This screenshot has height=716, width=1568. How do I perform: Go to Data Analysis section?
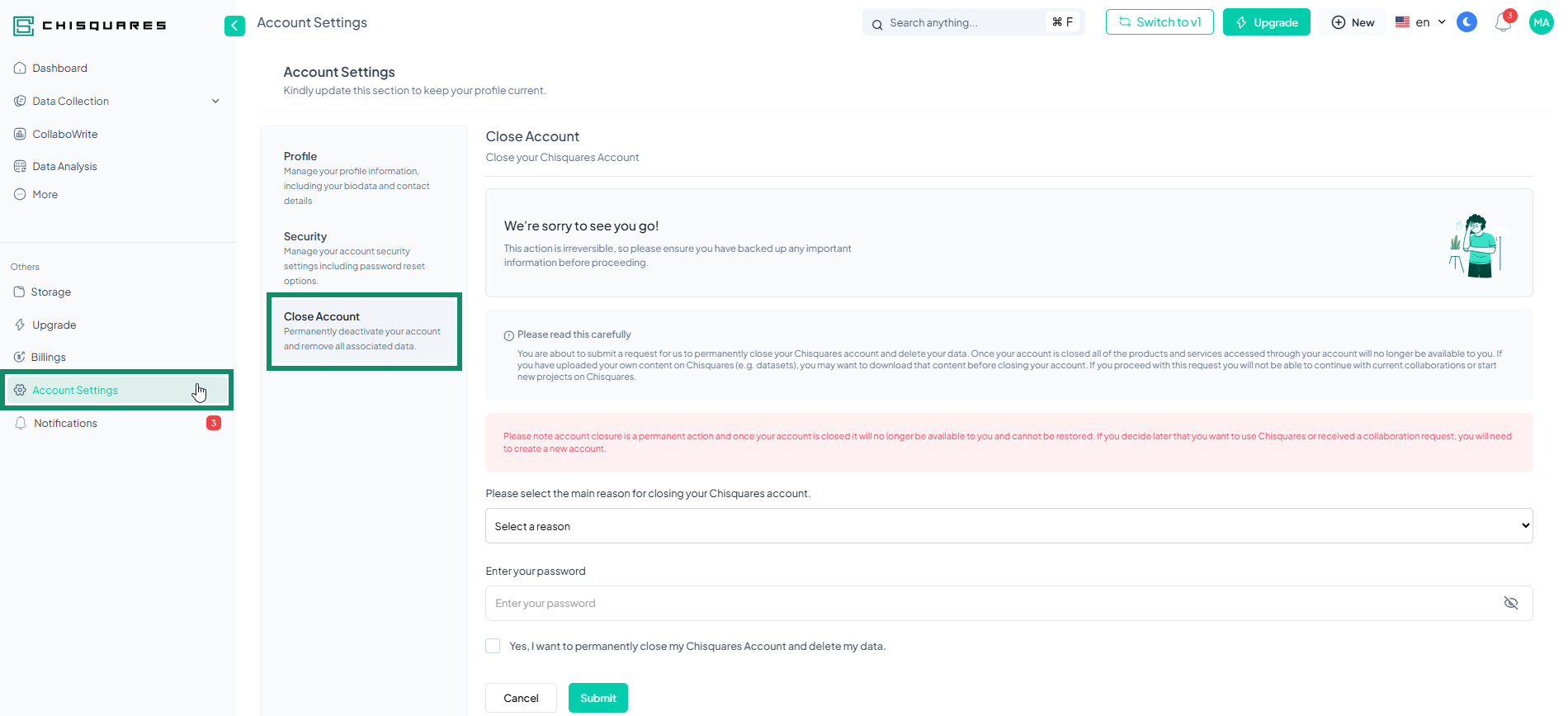(x=64, y=167)
